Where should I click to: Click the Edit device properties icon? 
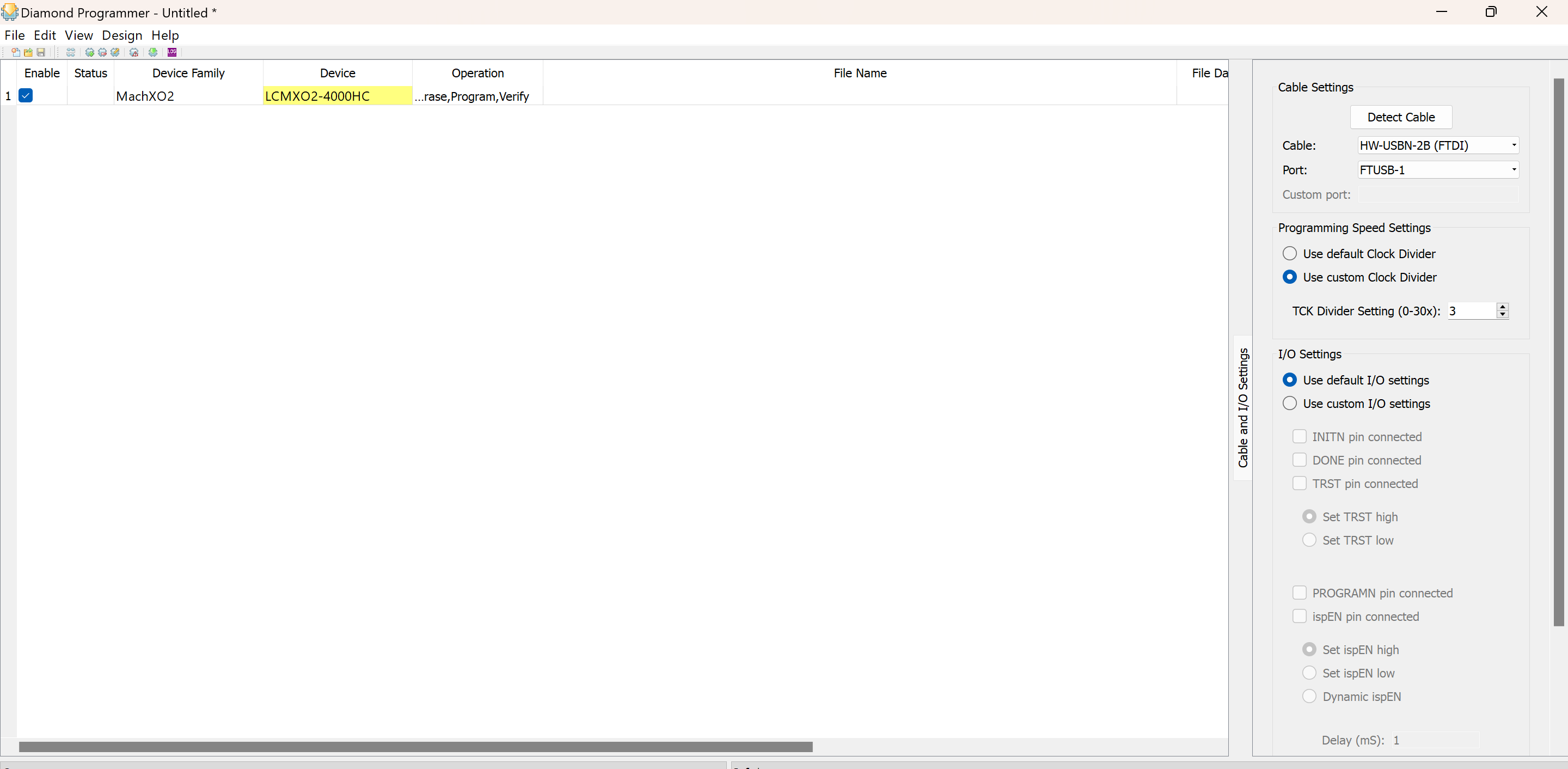pos(115,52)
